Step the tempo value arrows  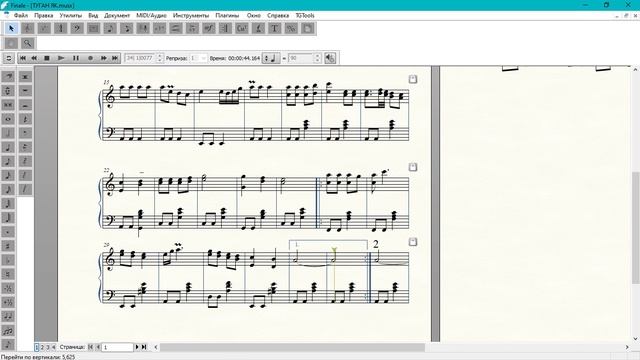317,58
